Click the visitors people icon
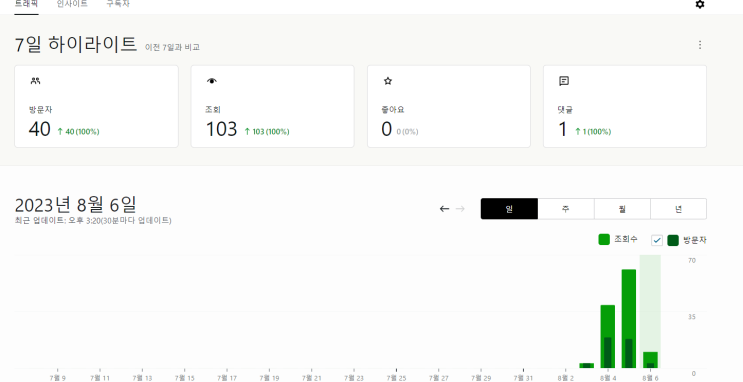Screen dimensions: 743x382 35,81
